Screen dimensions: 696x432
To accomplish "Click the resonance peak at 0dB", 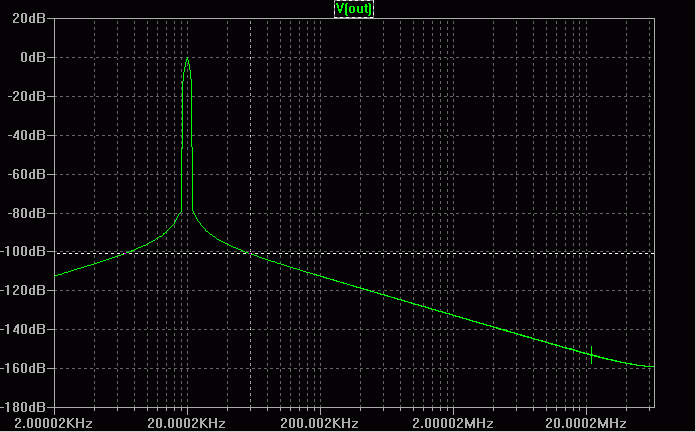I will coord(187,59).
